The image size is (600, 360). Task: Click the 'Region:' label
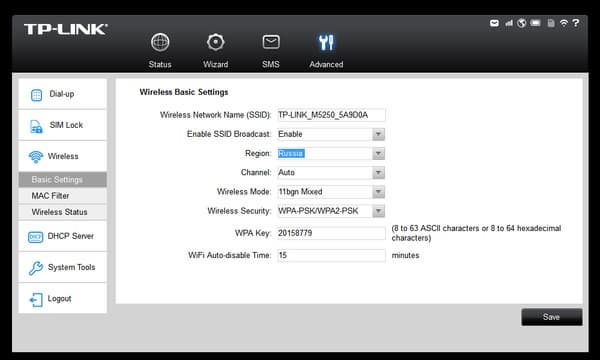click(x=258, y=153)
